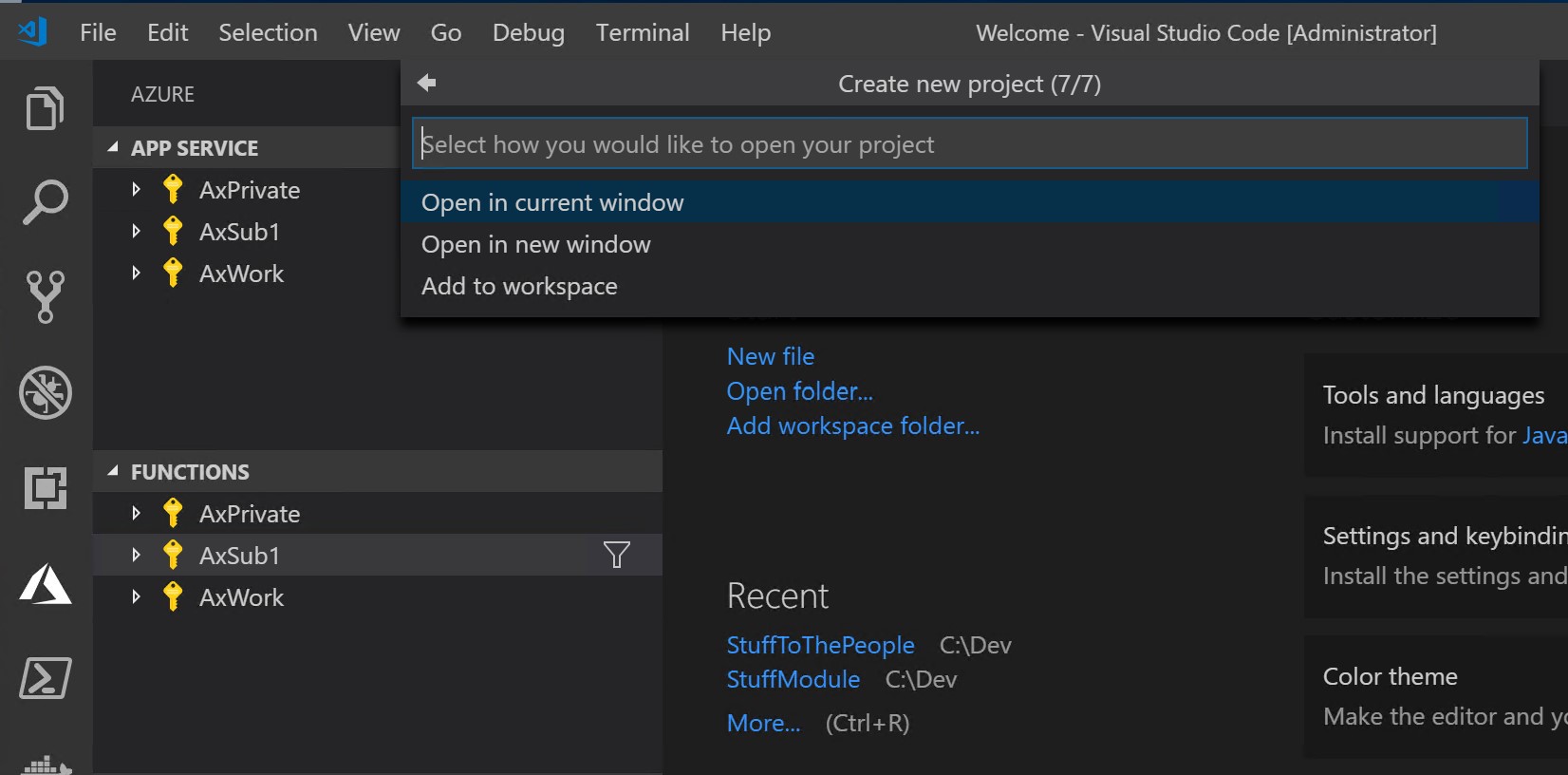Open the Terminal menu
Image resolution: width=1568 pixels, height=775 pixels.
tap(643, 32)
